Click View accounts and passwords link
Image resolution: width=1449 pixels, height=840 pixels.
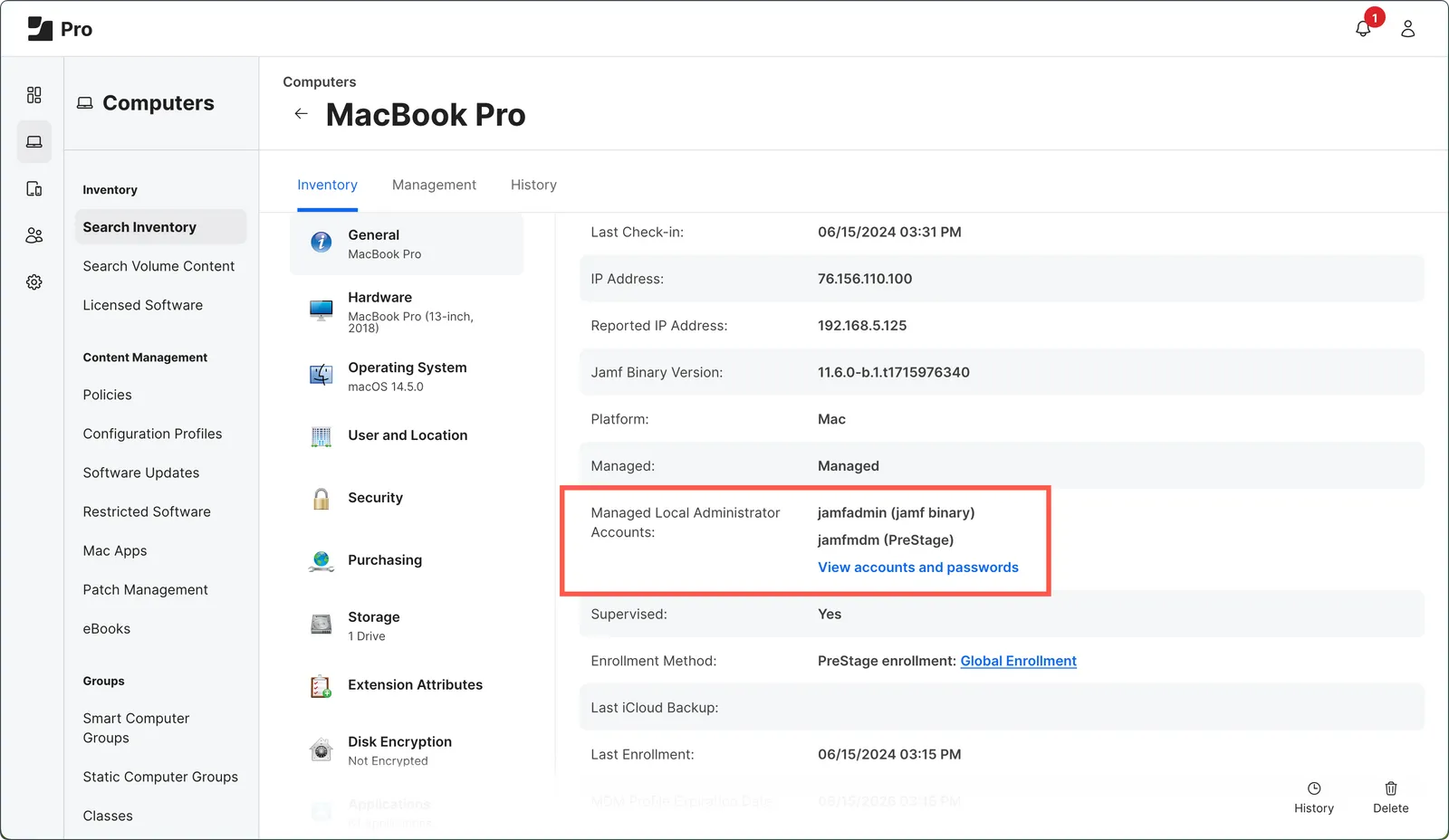[917, 567]
